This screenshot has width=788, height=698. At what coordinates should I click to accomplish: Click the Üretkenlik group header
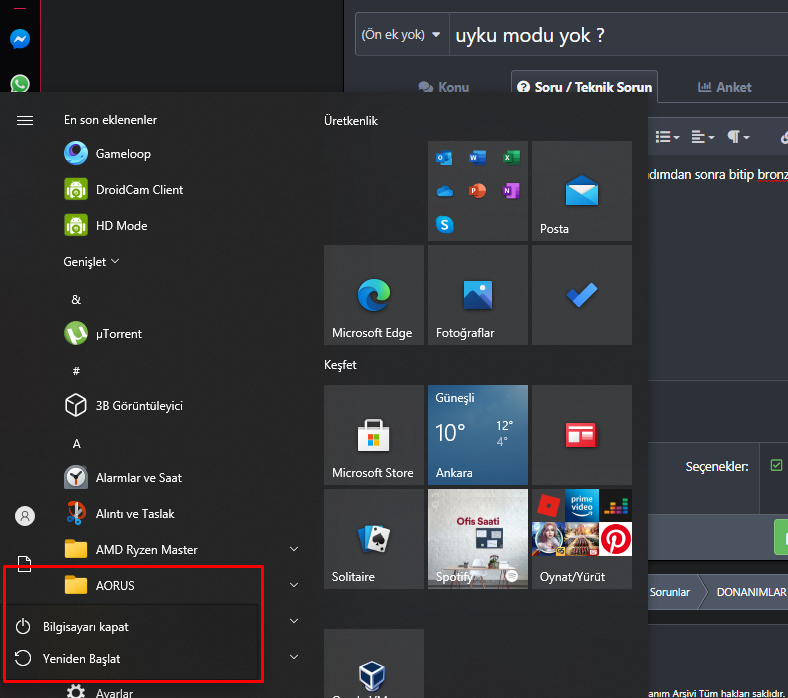click(x=351, y=121)
